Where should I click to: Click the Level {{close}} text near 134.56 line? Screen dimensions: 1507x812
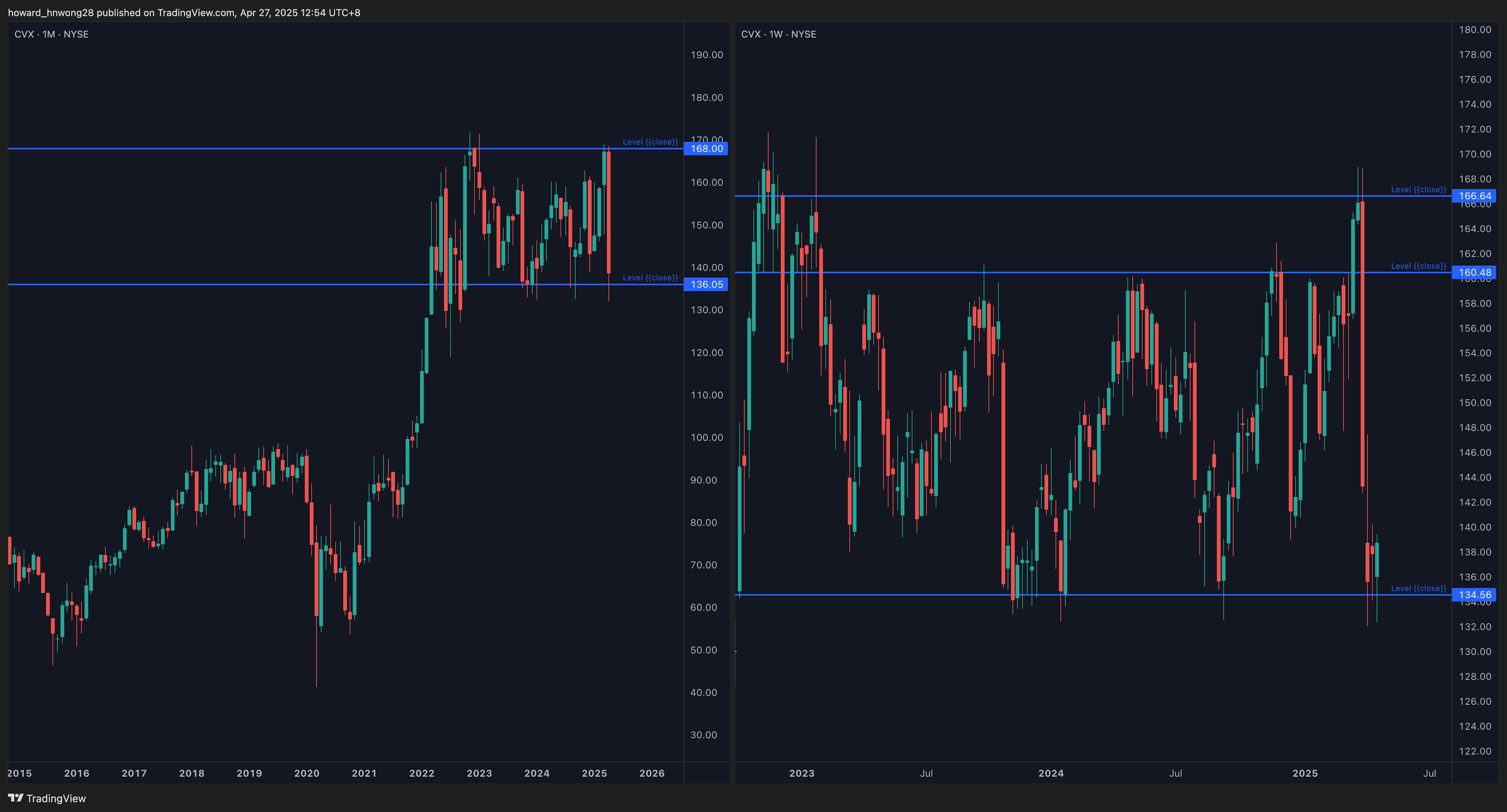click(1418, 588)
